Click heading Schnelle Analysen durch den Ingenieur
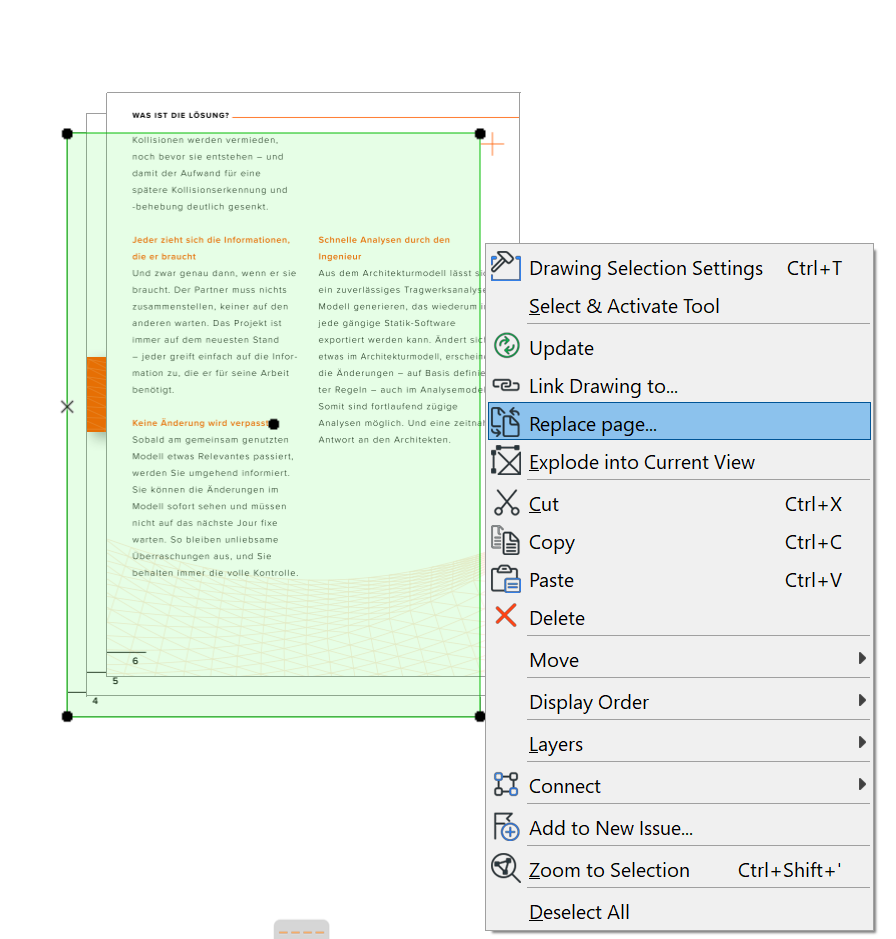The image size is (896, 939). 384,248
